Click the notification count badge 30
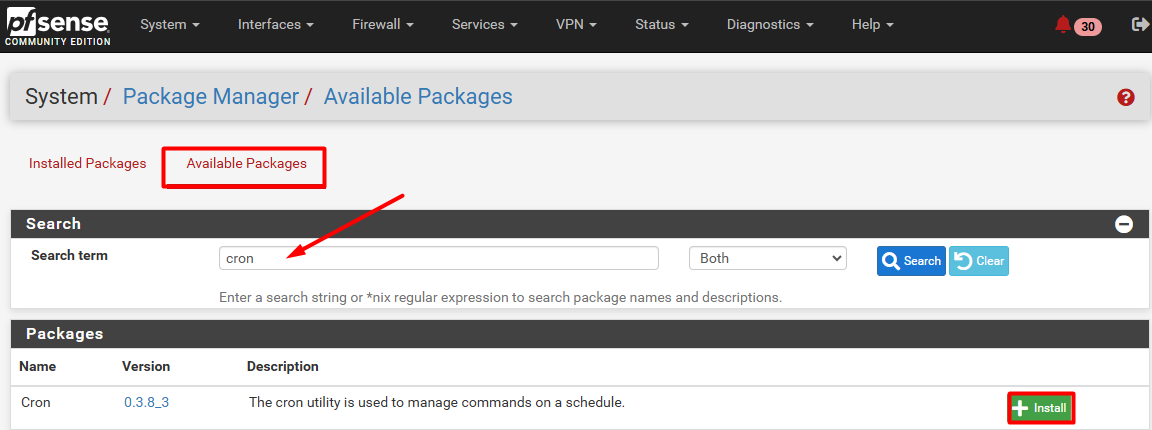Image resolution: width=1152 pixels, height=430 pixels. click(1088, 27)
